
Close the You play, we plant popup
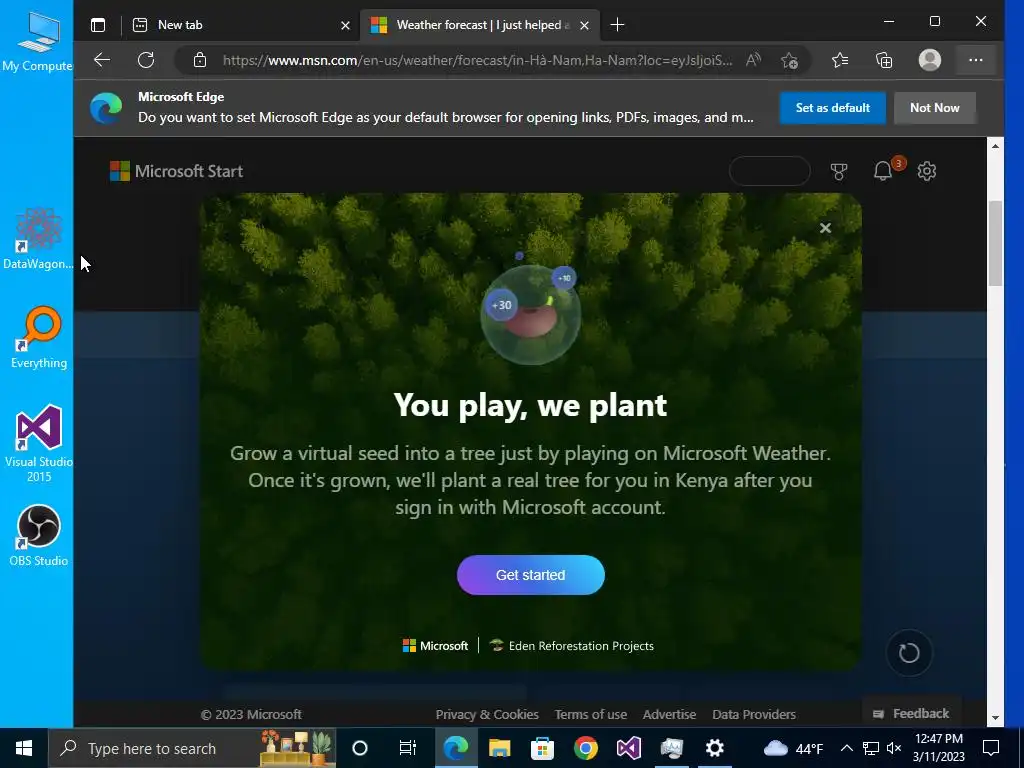point(825,228)
